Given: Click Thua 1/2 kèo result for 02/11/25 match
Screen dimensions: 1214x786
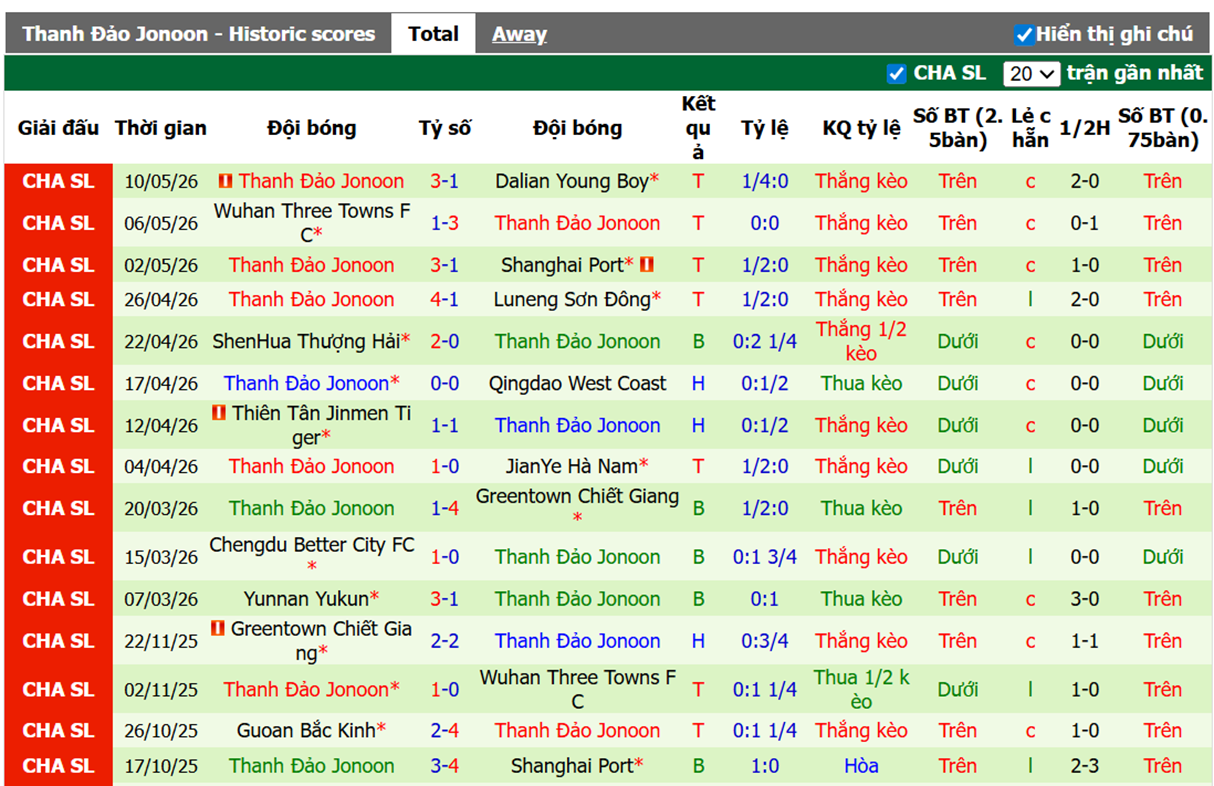Looking at the screenshot, I should (861, 689).
